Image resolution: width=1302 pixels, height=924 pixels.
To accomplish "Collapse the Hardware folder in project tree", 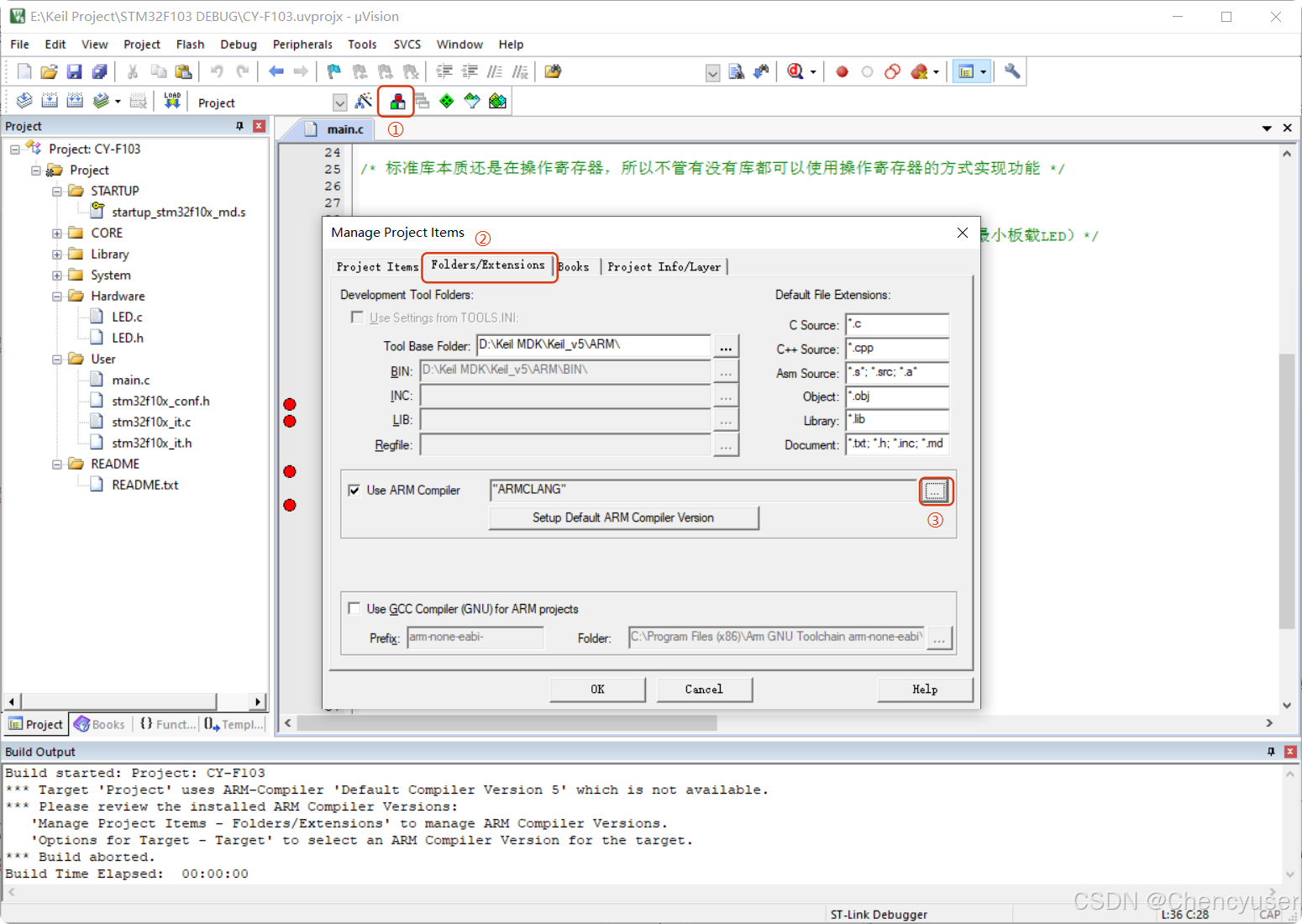I will click(x=57, y=296).
